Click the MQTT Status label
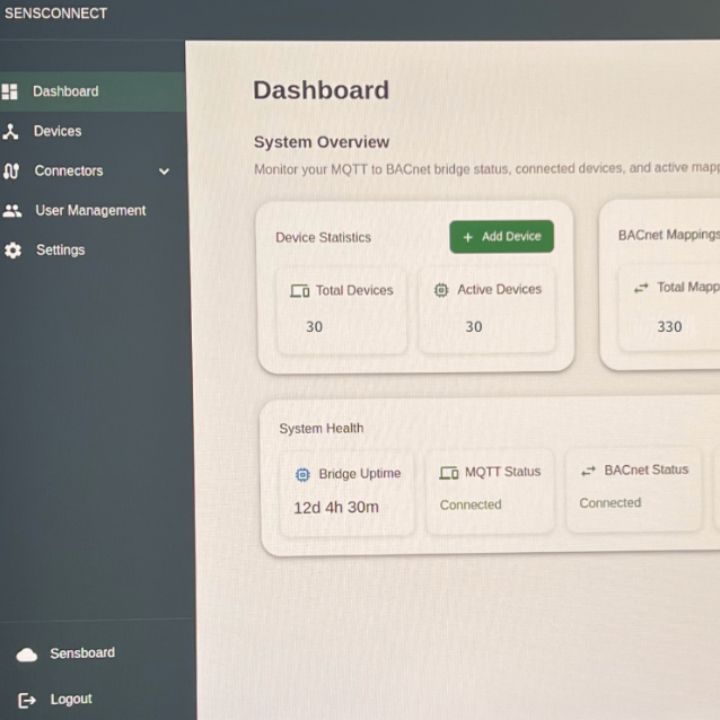The image size is (720, 720). 503,472
